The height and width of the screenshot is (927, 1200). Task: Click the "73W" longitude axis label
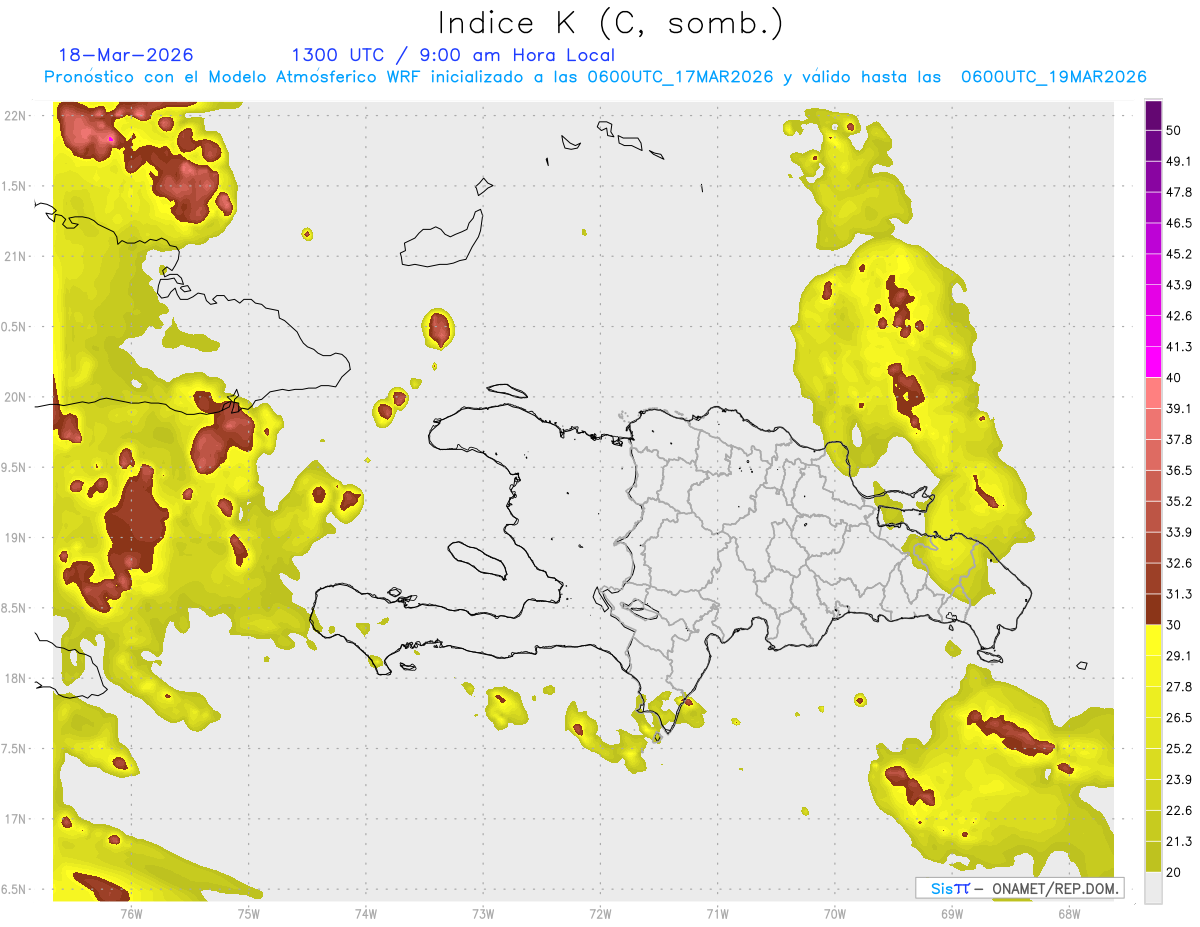pos(483,914)
